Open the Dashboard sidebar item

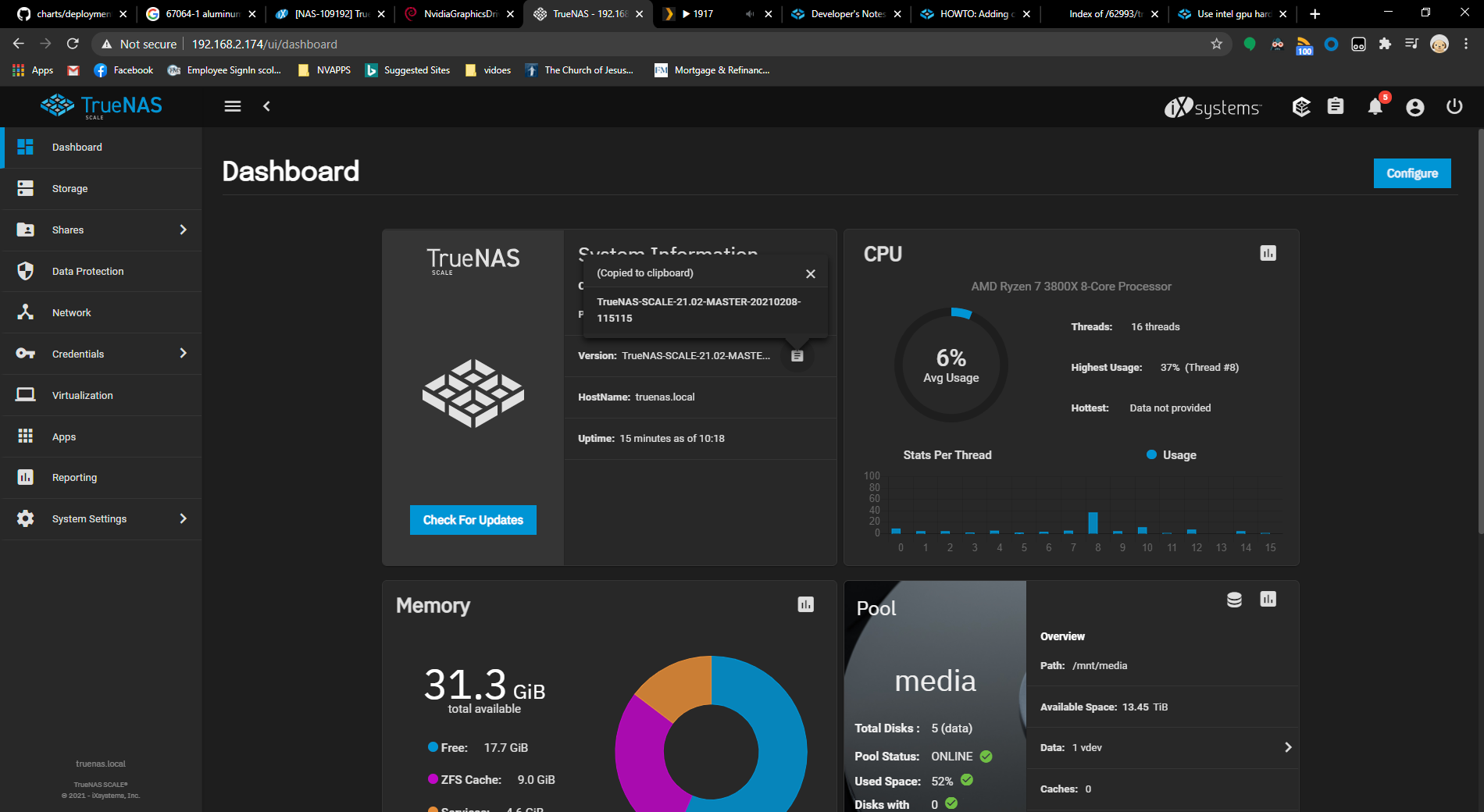pyautogui.click(x=101, y=148)
